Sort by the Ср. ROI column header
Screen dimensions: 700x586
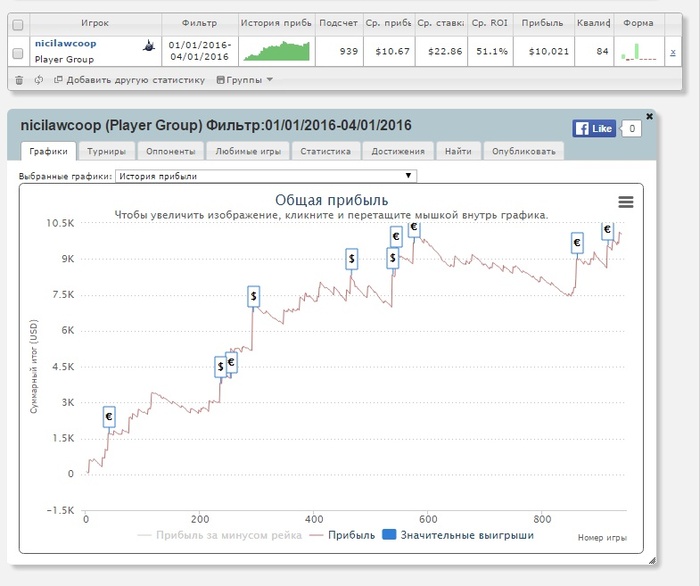[490, 23]
